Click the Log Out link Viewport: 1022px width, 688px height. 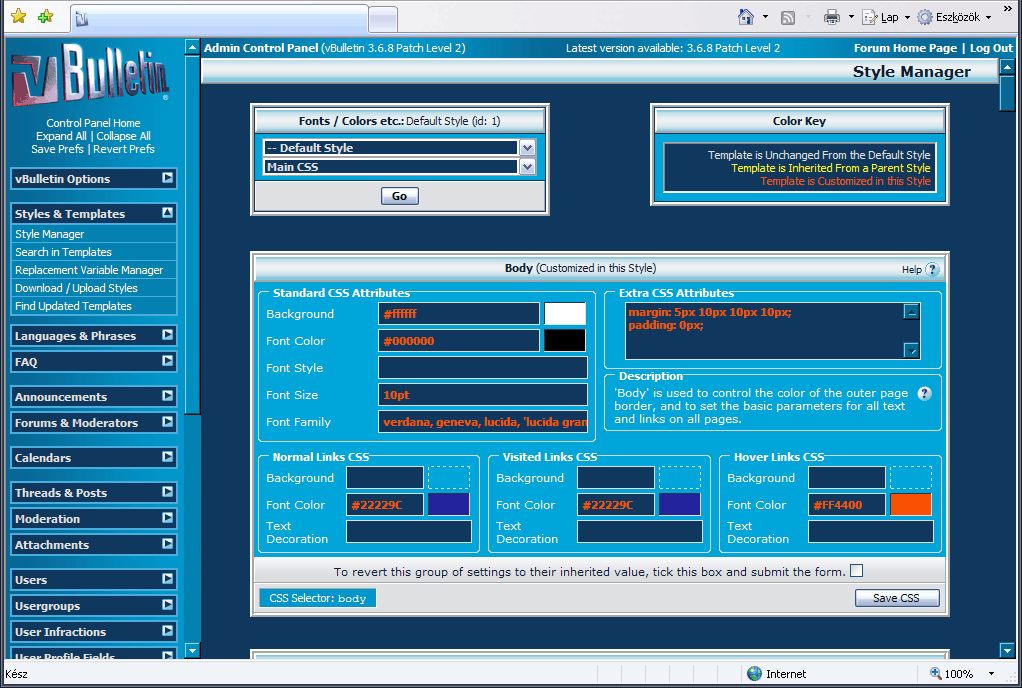coord(991,48)
